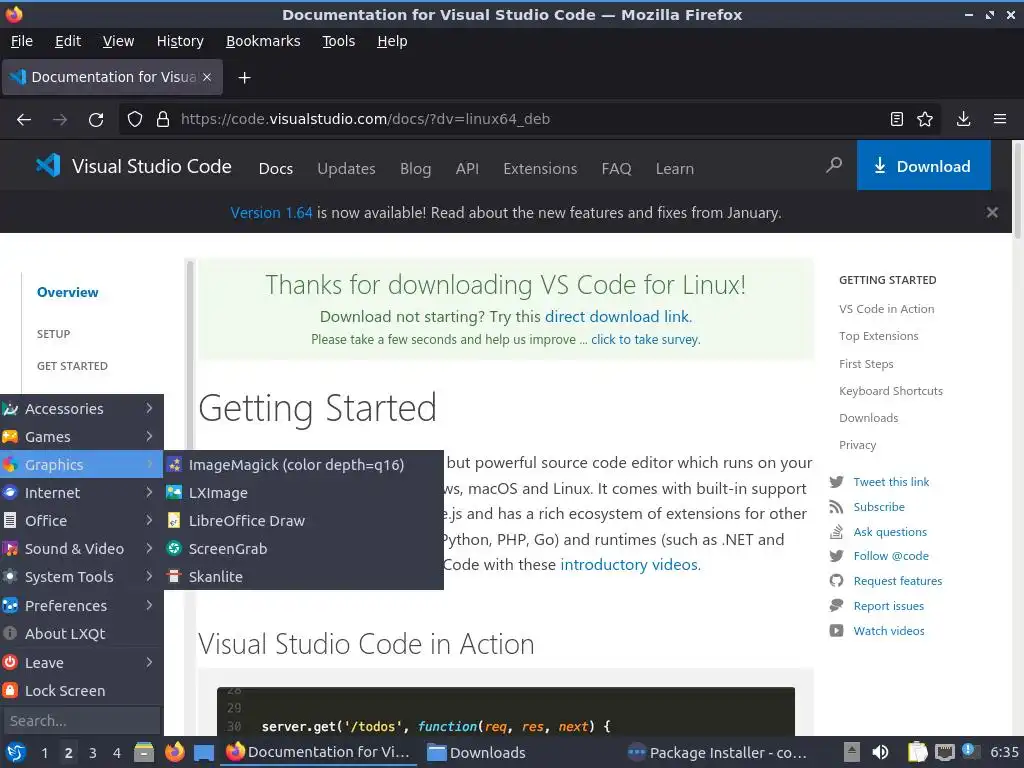Open the Bookmarks menu

[x=263, y=41]
